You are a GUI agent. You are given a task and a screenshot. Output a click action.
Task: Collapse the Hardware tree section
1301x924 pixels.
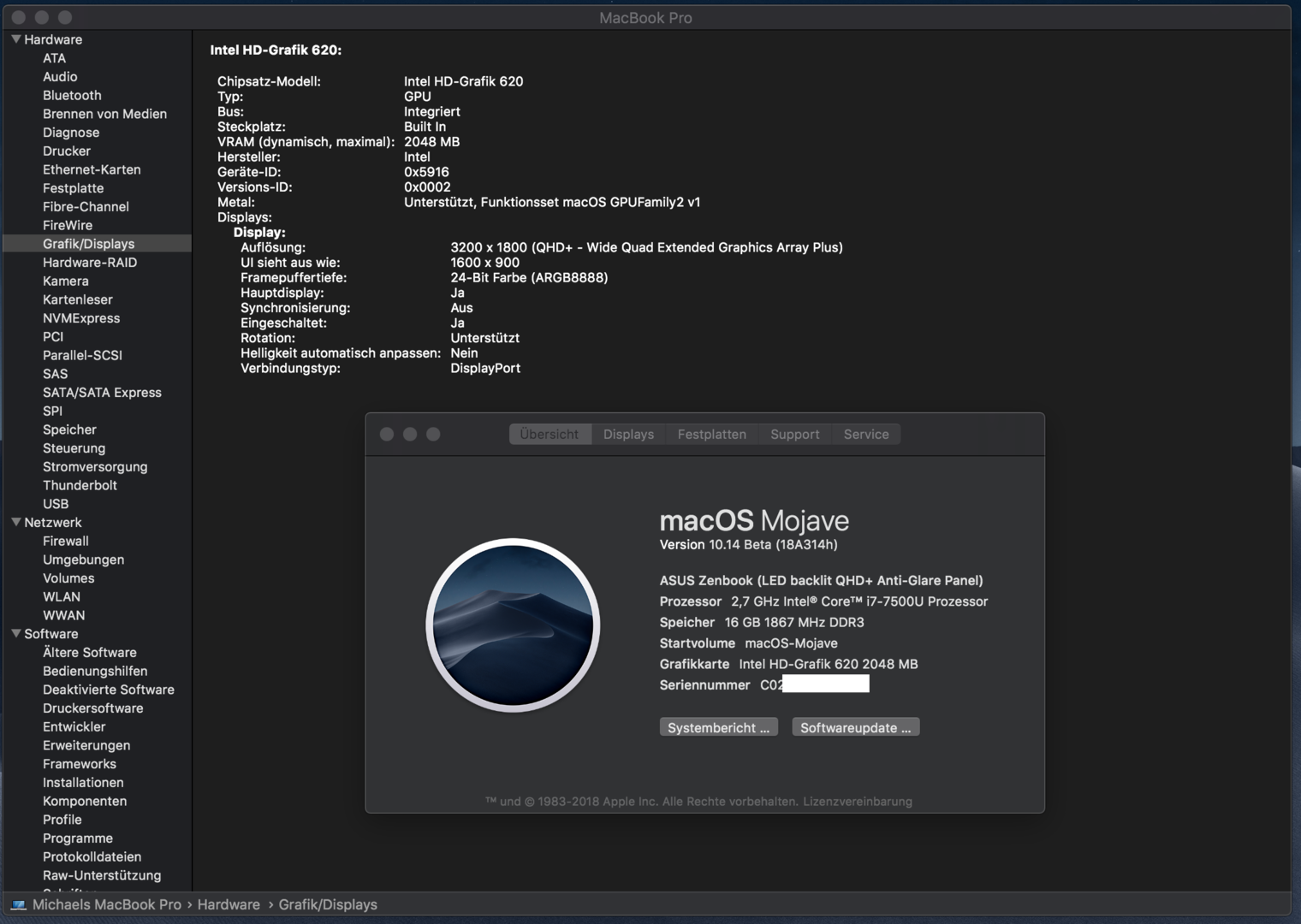15,39
